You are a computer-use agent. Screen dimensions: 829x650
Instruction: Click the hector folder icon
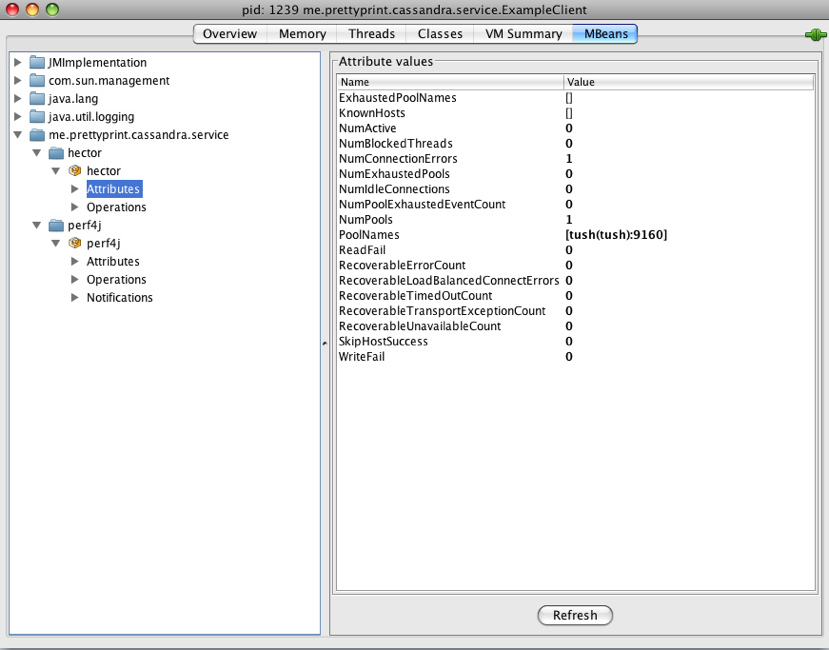[x=56, y=153]
